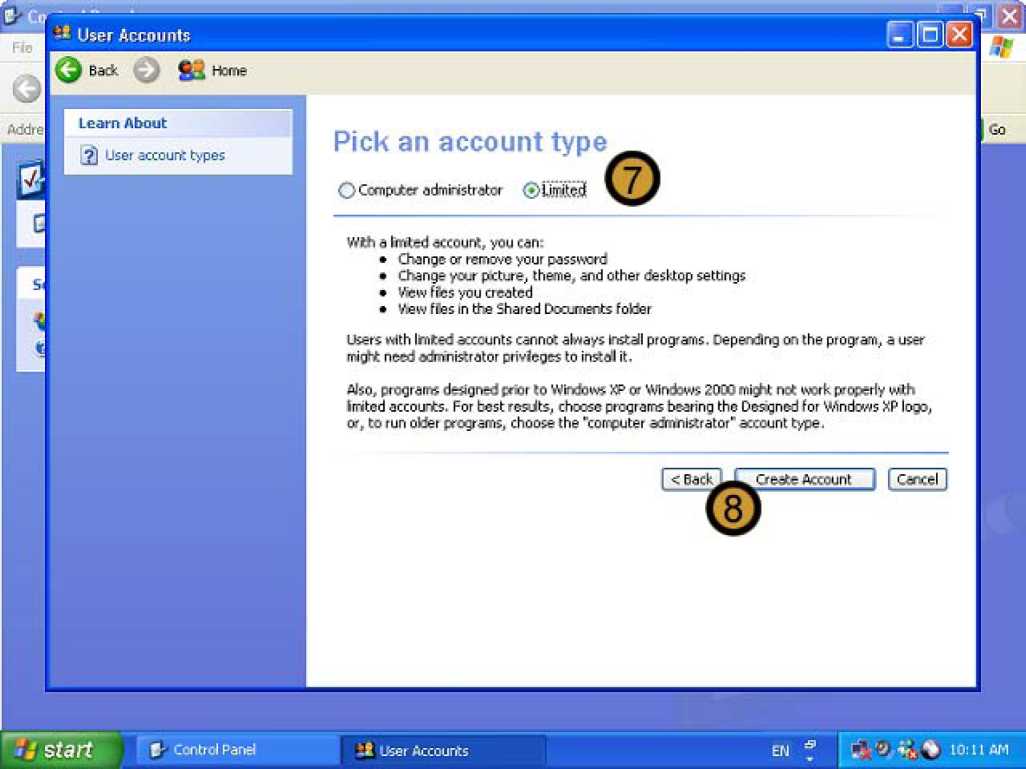
Task: Select the Computer administrator radio button
Action: click(x=346, y=190)
